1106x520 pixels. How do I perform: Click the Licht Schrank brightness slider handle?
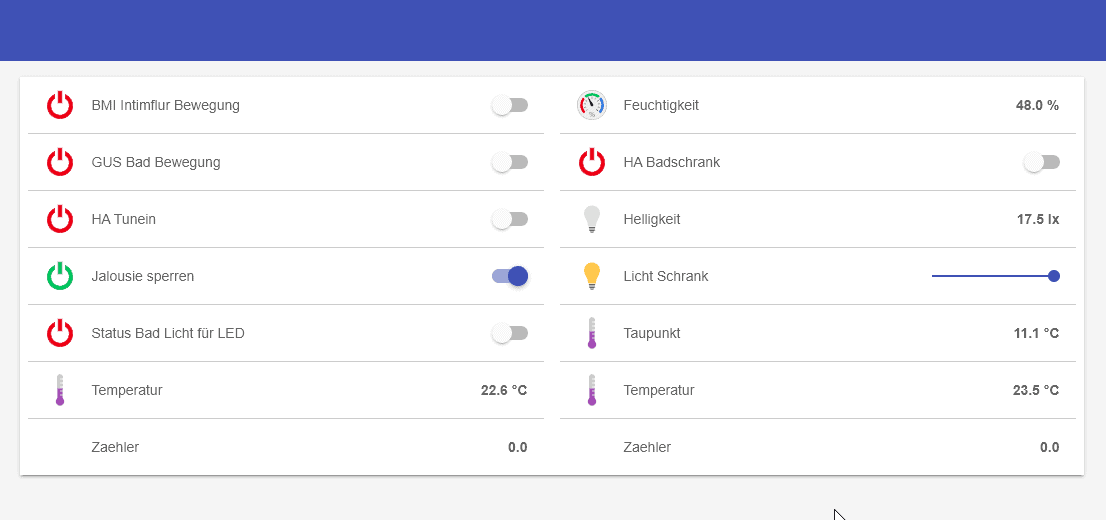1054,276
